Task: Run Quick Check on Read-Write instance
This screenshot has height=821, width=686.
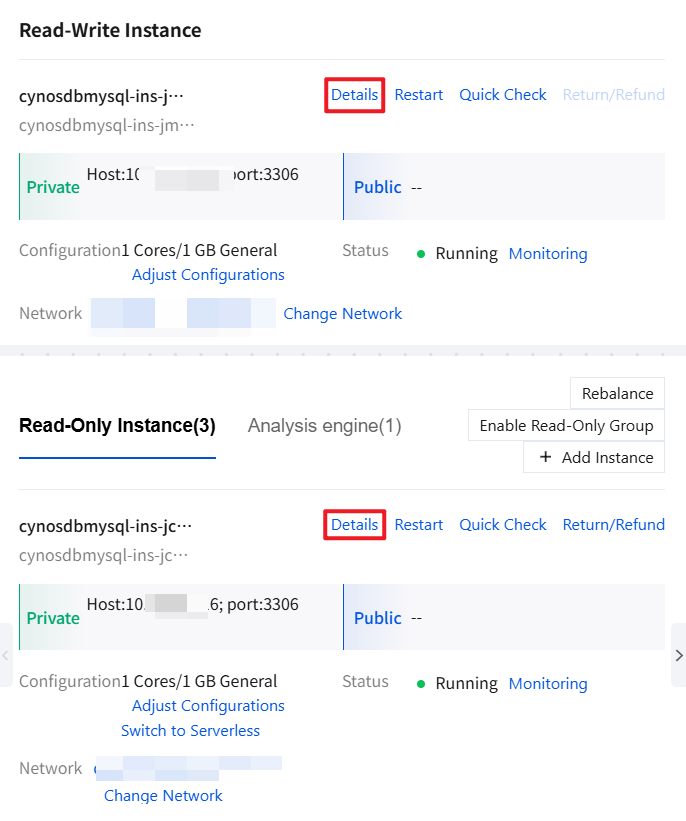Action: (503, 95)
